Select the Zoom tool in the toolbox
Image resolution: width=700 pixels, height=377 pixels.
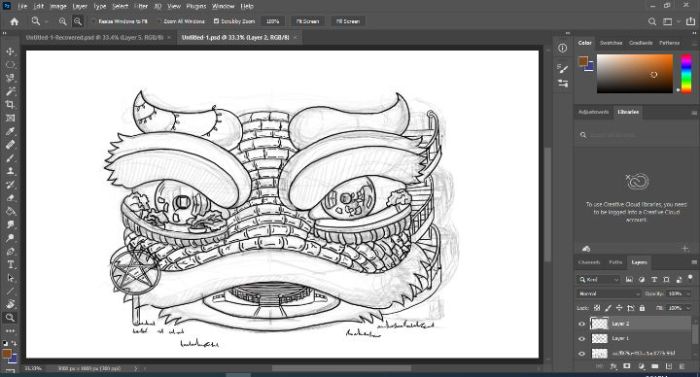pyautogui.click(x=10, y=318)
